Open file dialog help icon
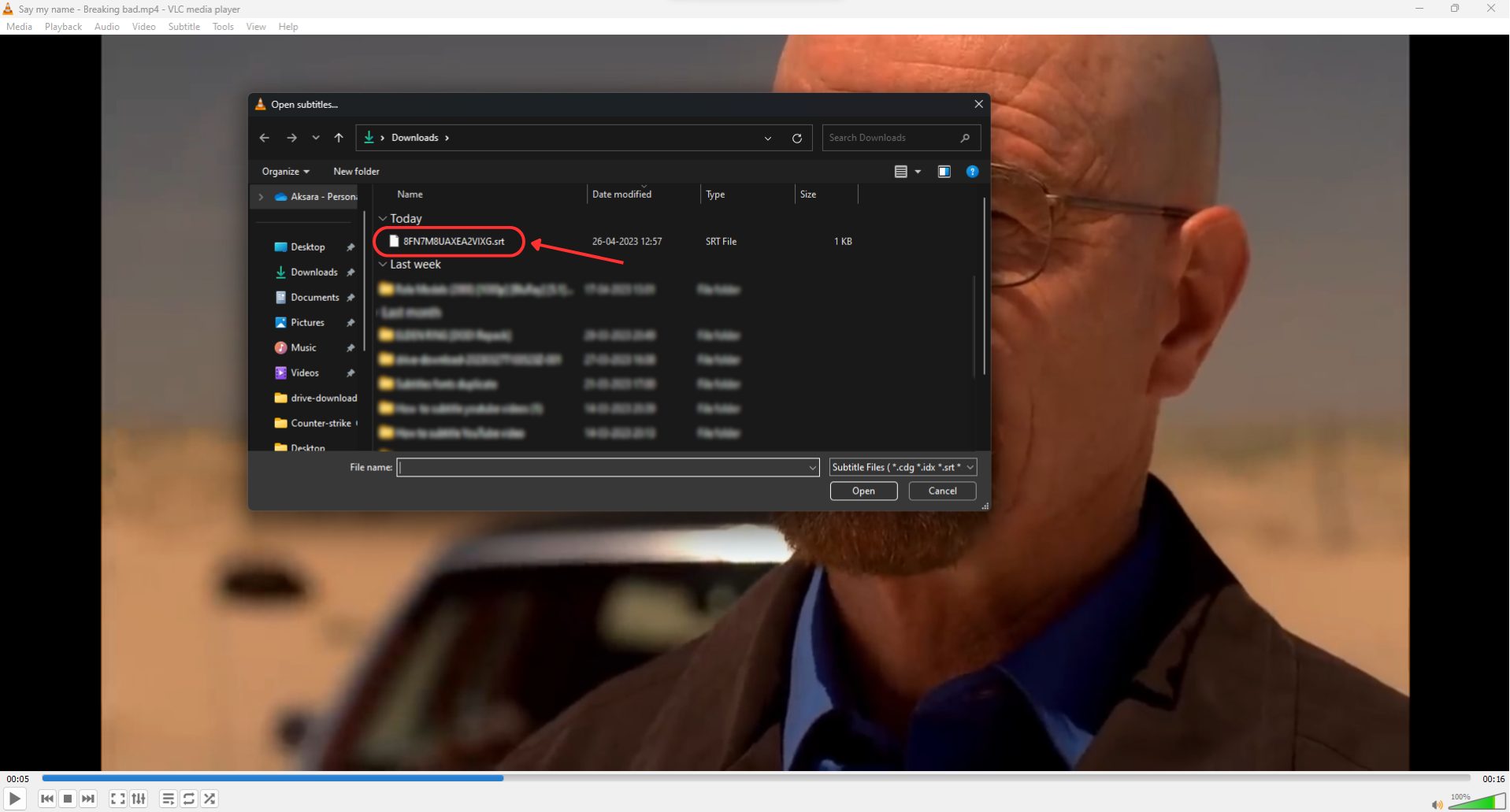The height and width of the screenshot is (812, 1510). click(x=973, y=172)
